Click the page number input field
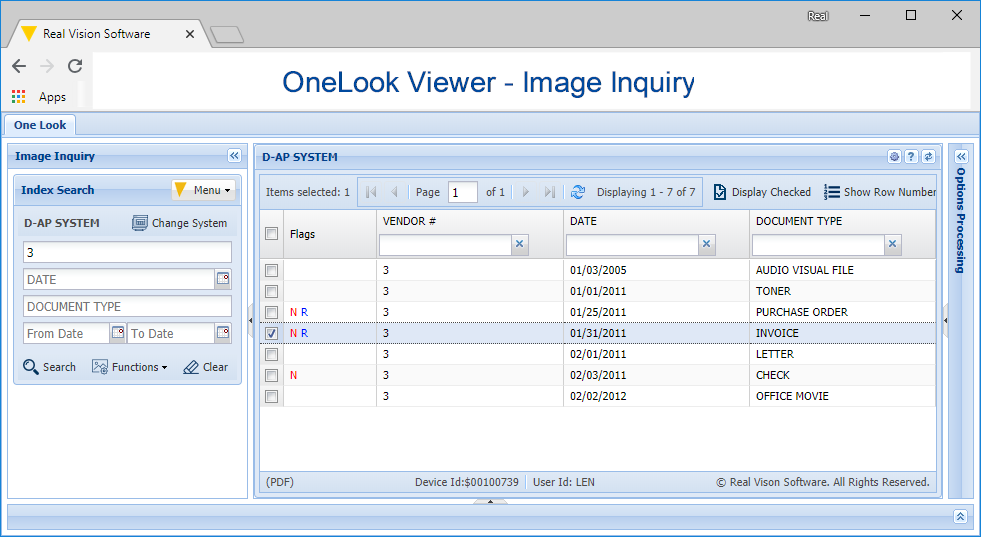Screen dimensions: 981x537 463,192
